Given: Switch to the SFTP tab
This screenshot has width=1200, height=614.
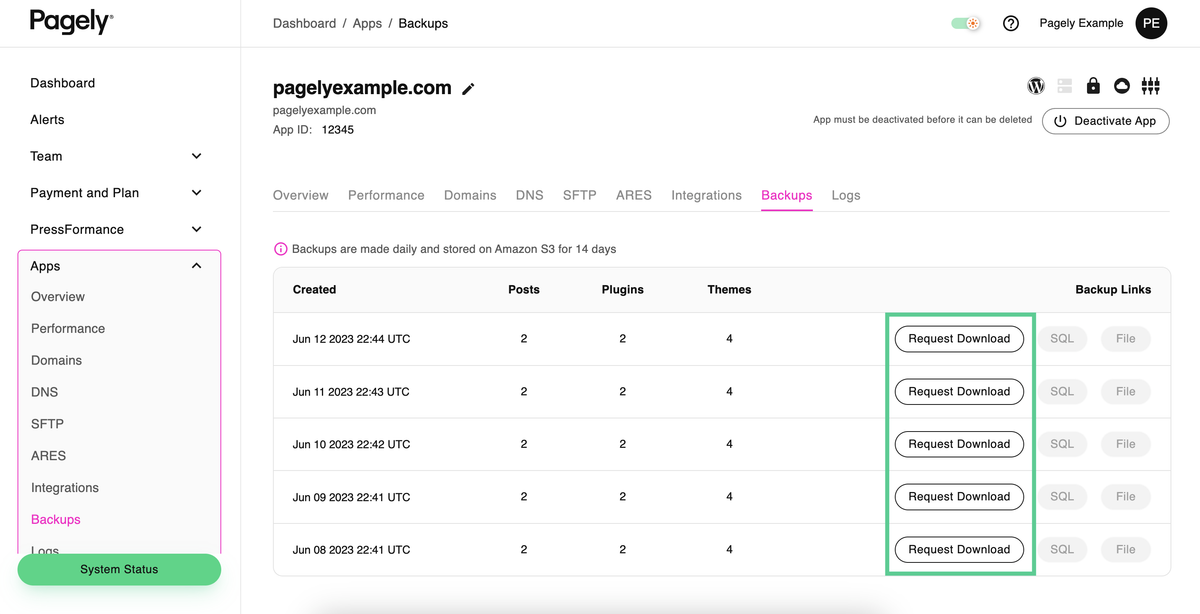Looking at the screenshot, I should (580, 195).
